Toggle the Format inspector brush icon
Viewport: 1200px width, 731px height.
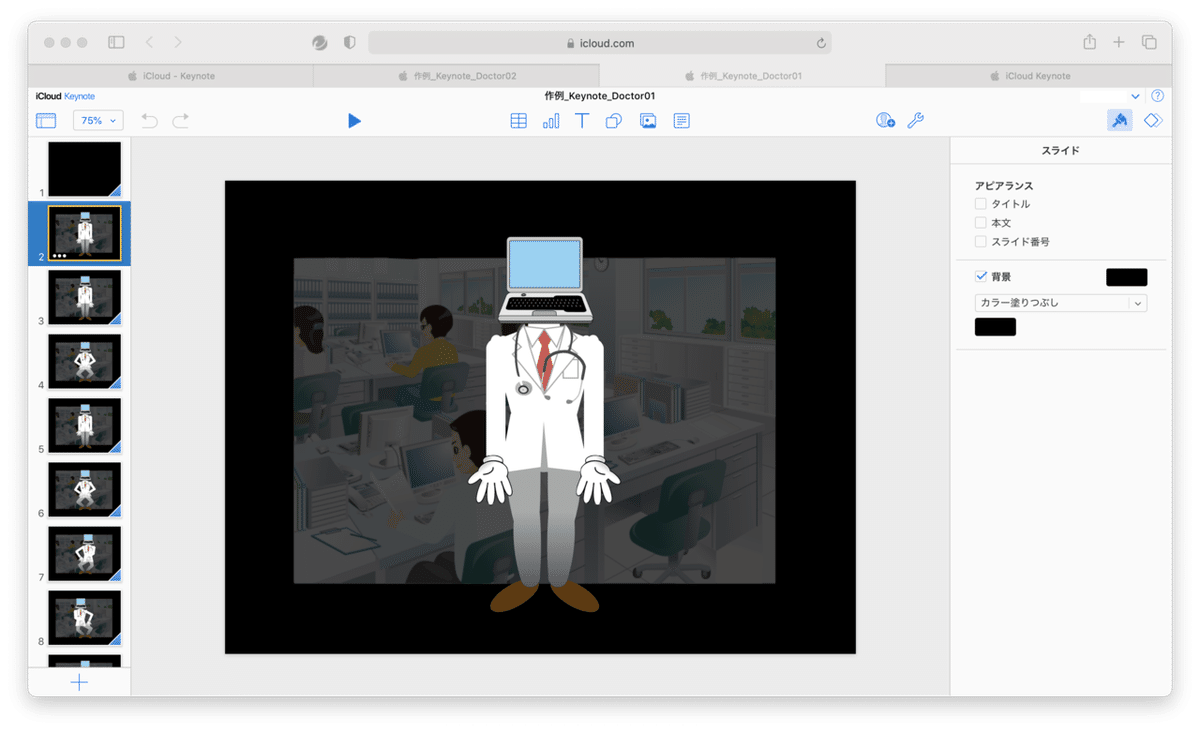coord(1120,120)
